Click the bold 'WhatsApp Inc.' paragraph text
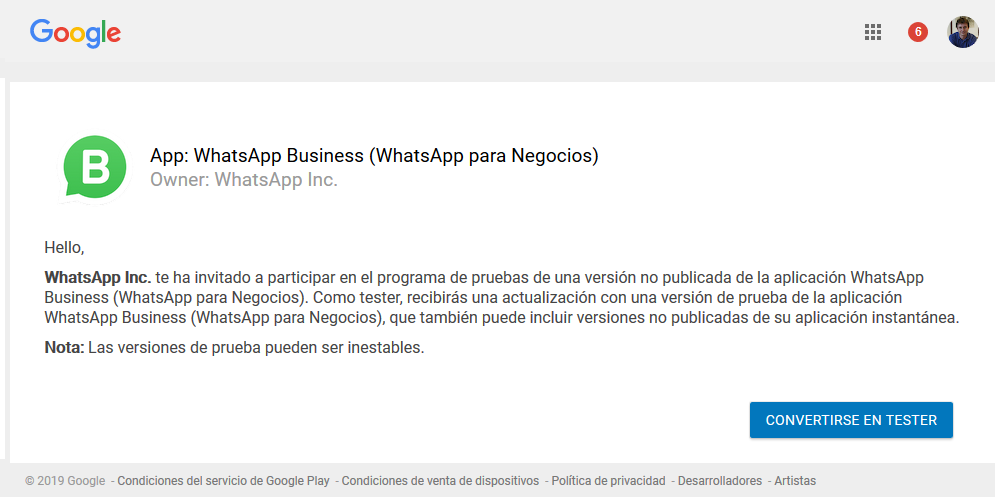995x497 pixels. coord(98,277)
